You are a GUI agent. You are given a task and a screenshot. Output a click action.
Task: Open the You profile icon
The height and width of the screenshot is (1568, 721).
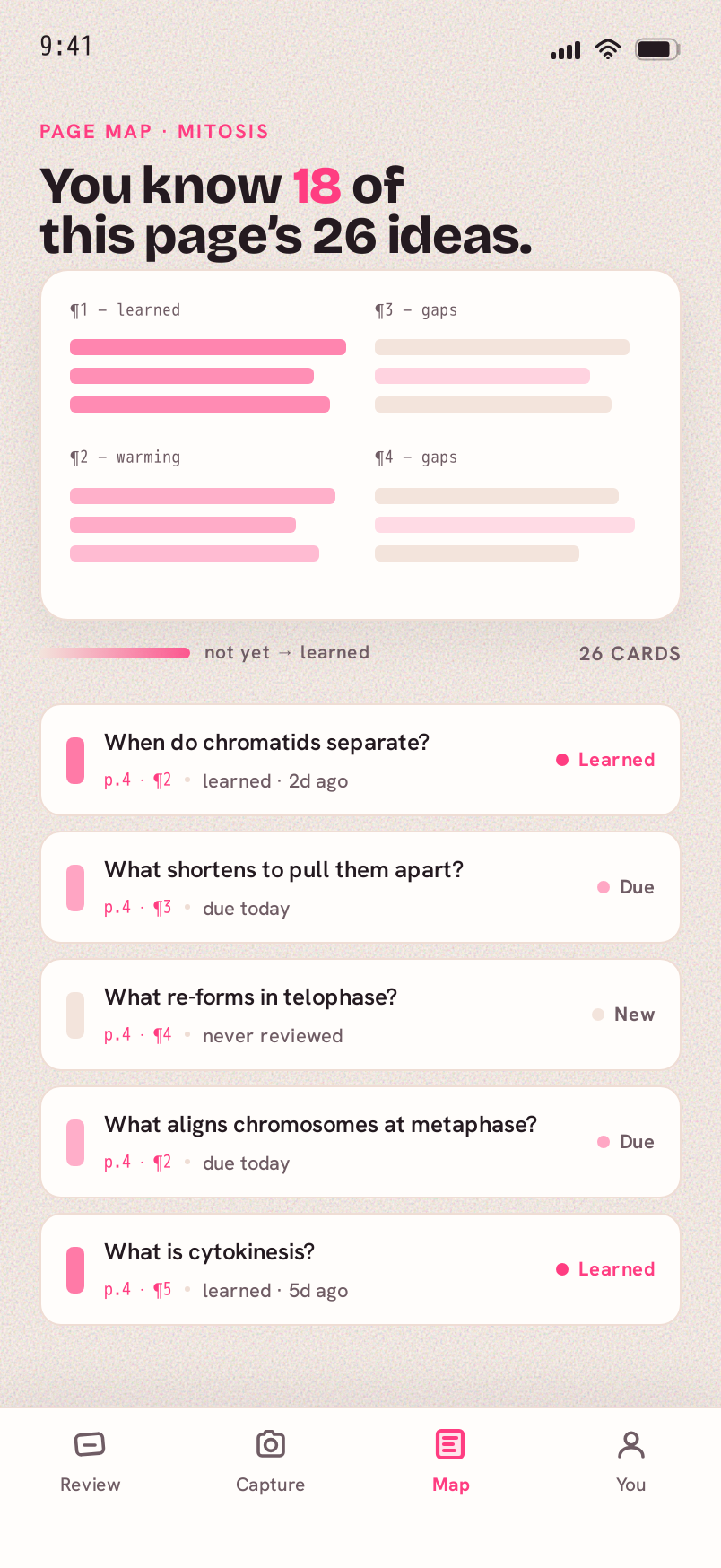click(631, 1444)
